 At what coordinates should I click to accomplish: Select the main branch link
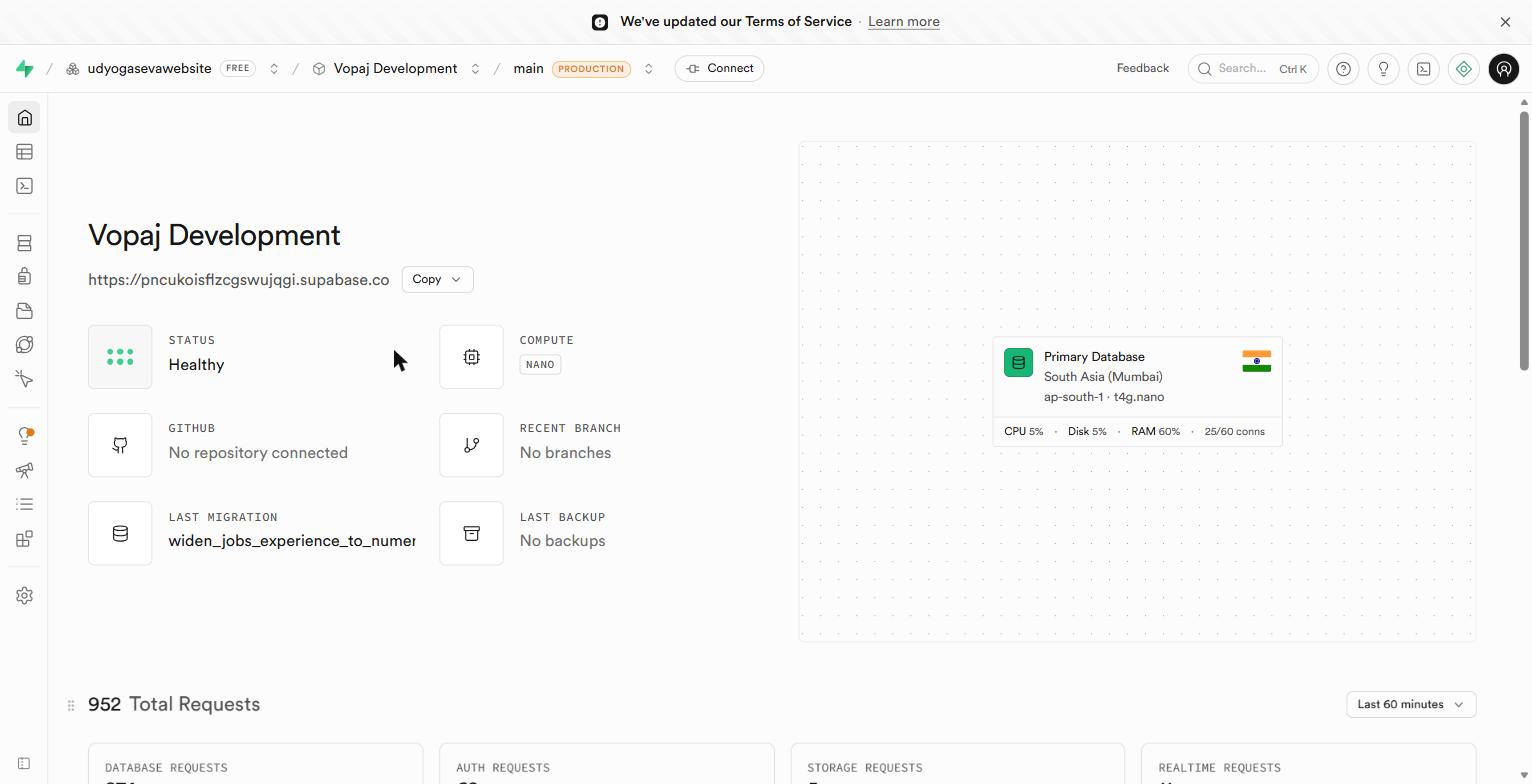pos(528,69)
